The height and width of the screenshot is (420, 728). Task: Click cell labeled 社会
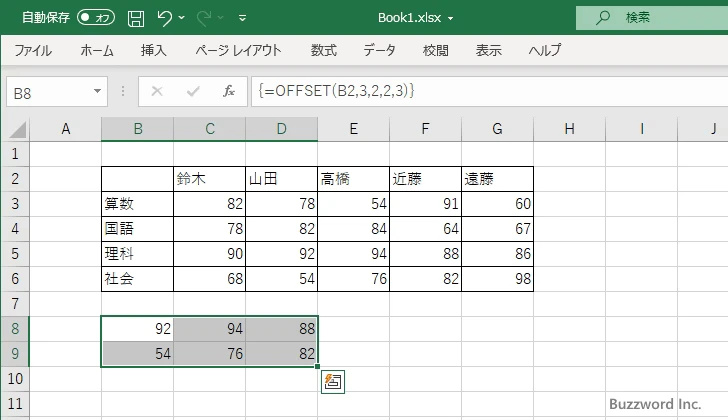point(137,279)
